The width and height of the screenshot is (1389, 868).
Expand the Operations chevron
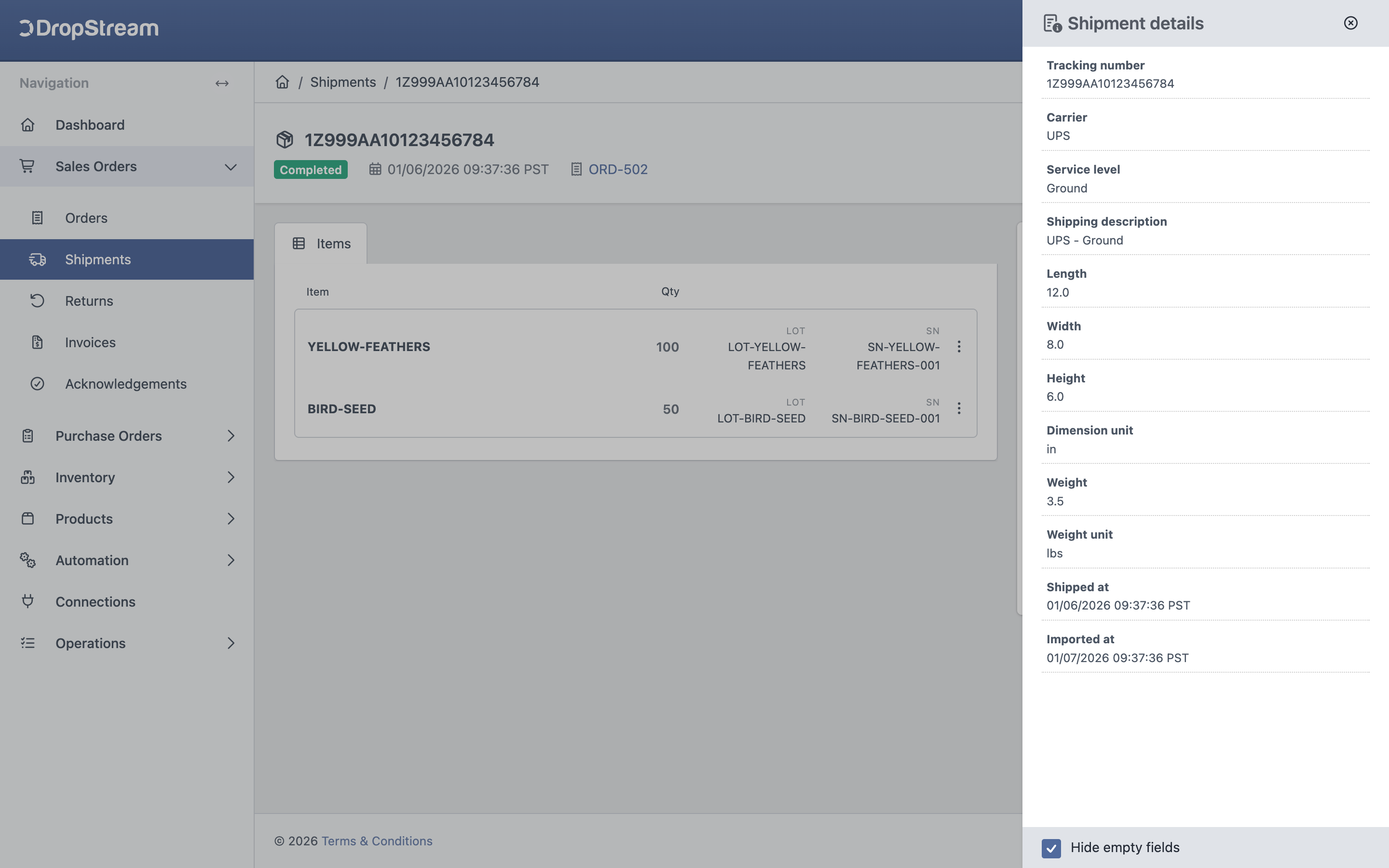click(231, 643)
